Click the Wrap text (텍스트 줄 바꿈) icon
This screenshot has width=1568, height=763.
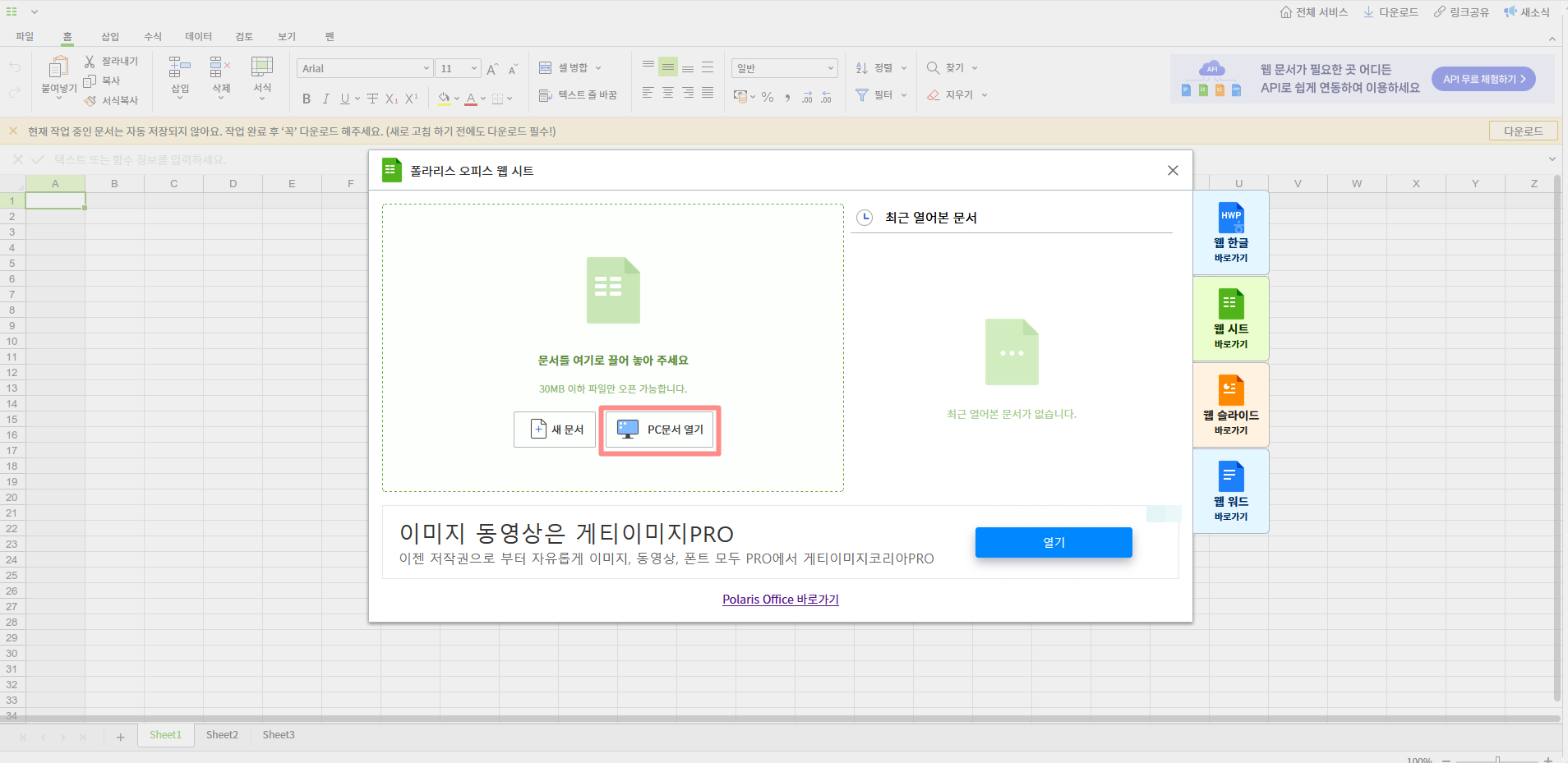tap(545, 95)
